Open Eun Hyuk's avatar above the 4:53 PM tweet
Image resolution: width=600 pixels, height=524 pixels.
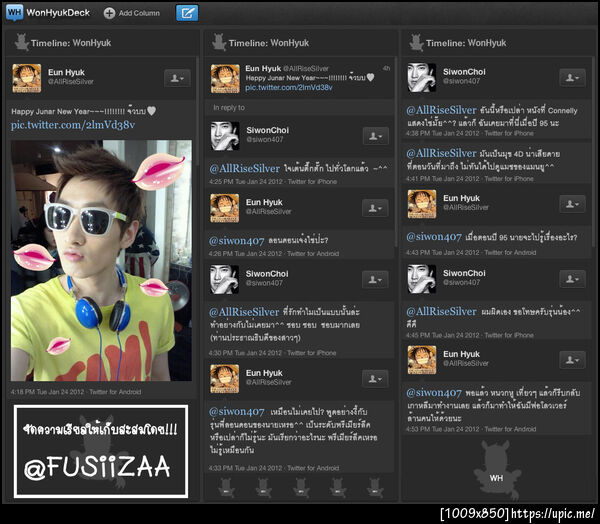coord(422,360)
